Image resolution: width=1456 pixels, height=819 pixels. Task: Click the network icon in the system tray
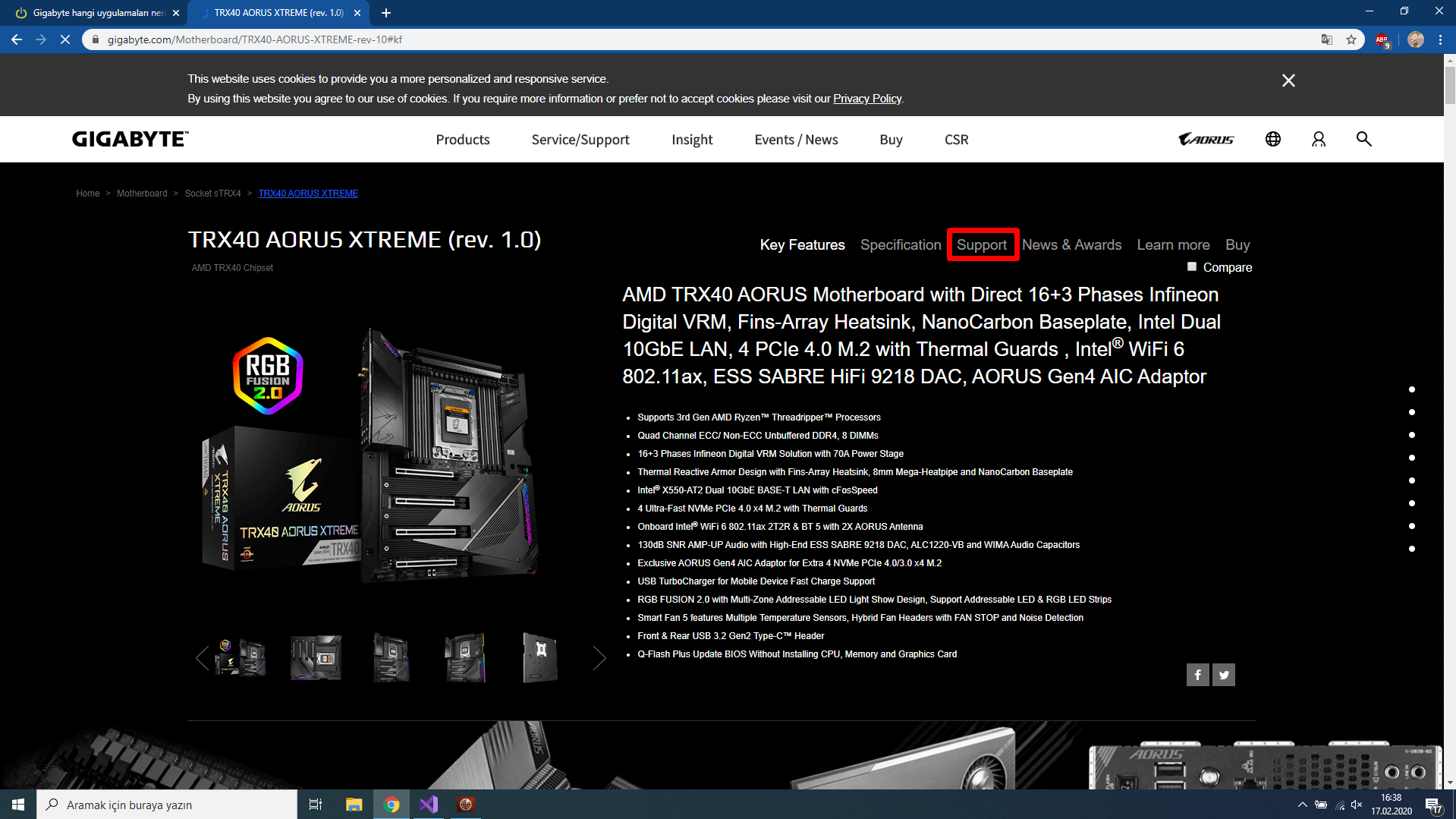click(x=1340, y=805)
